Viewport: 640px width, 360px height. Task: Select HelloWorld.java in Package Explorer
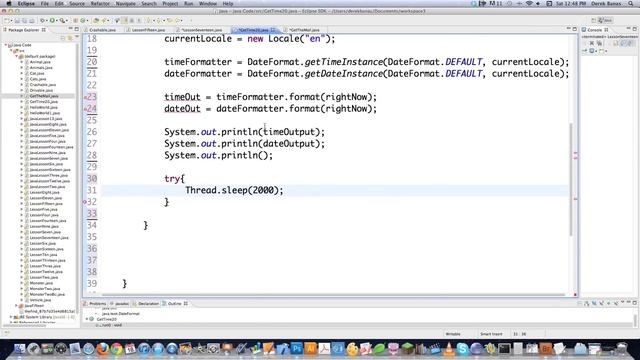[43, 107]
